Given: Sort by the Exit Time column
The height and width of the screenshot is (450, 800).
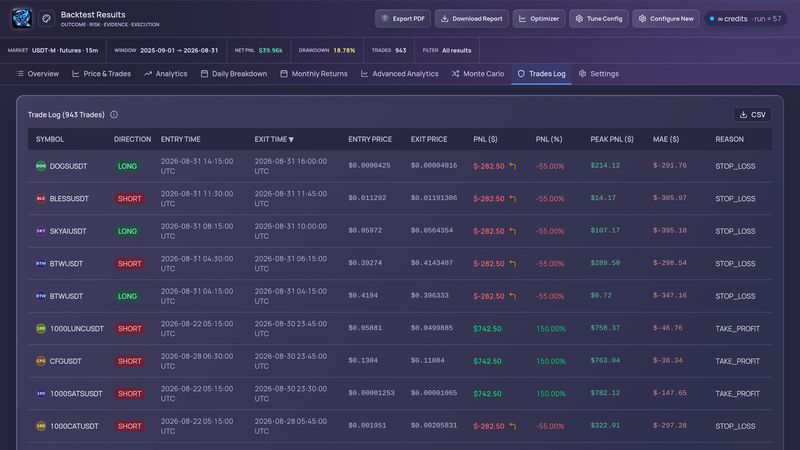Looking at the screenshot, I should 274,139.
